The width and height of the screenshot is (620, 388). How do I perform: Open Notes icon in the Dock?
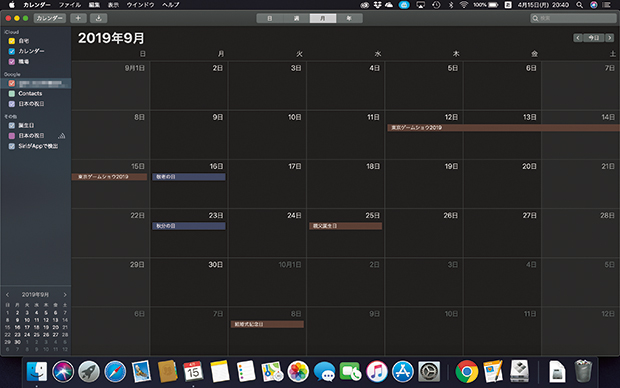pos(219,371)
